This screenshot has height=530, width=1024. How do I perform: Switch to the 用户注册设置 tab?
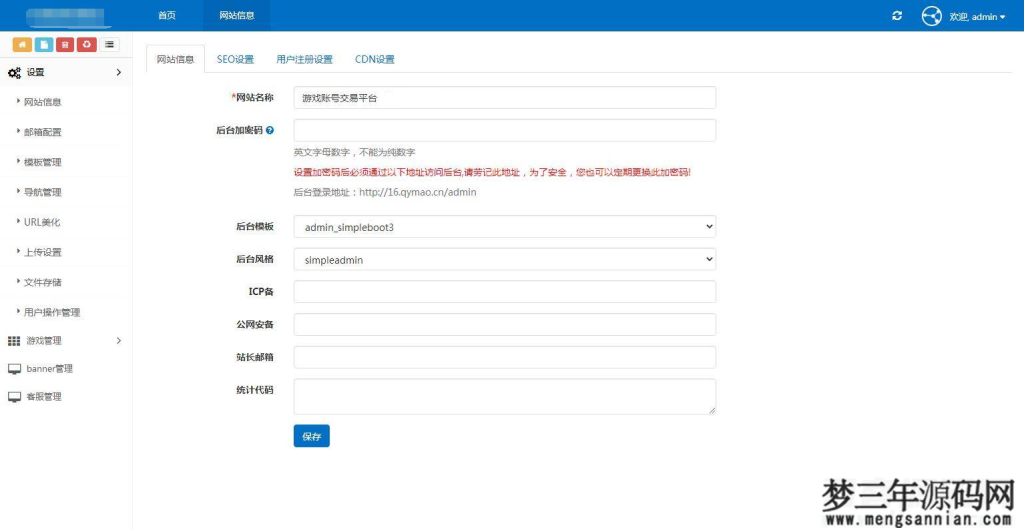pos(304,59)
